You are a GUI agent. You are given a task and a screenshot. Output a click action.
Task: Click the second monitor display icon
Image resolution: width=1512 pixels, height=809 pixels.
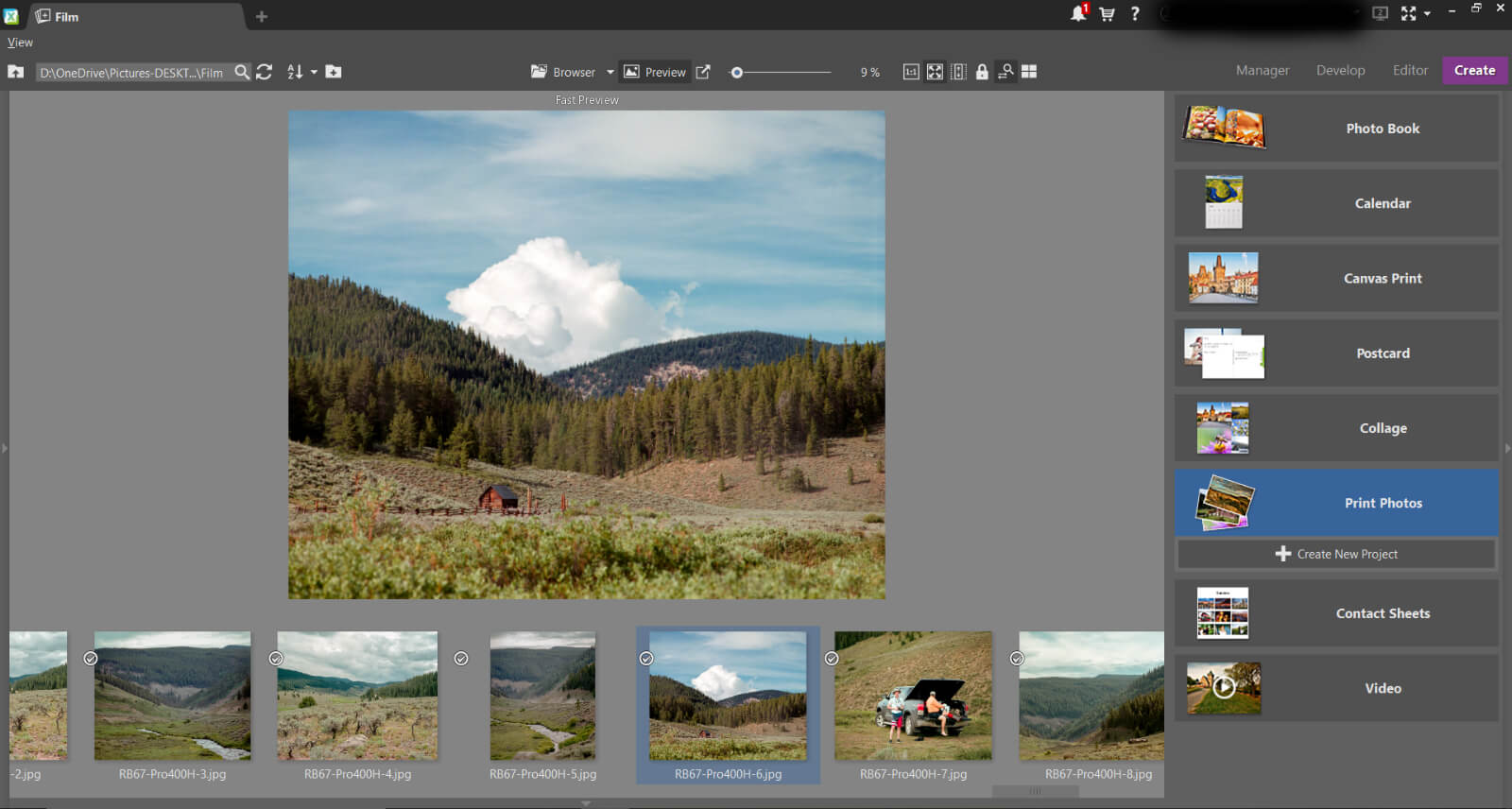tap(1380, 13)
